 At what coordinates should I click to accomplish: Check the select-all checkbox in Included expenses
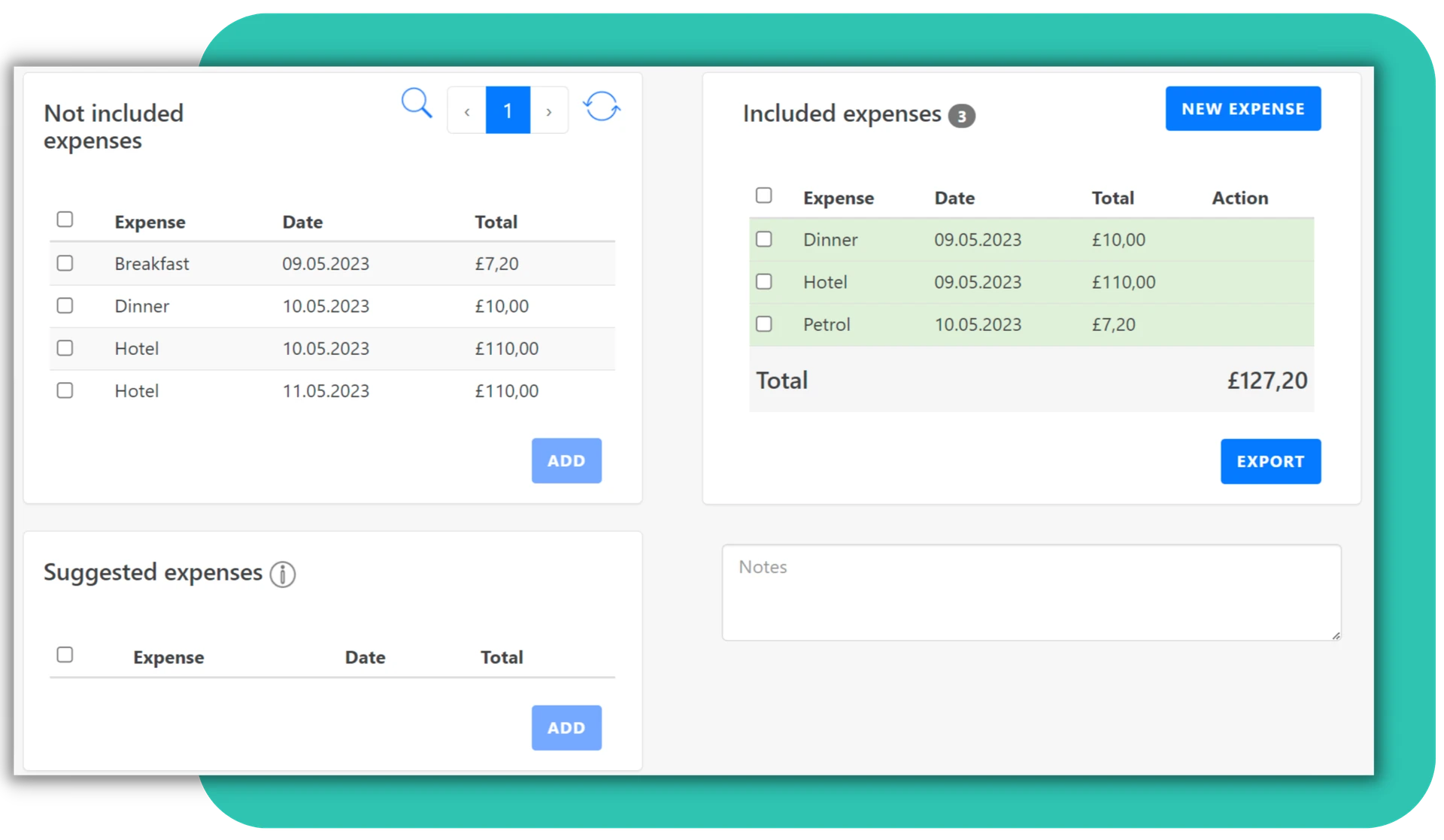pos(764,195)
